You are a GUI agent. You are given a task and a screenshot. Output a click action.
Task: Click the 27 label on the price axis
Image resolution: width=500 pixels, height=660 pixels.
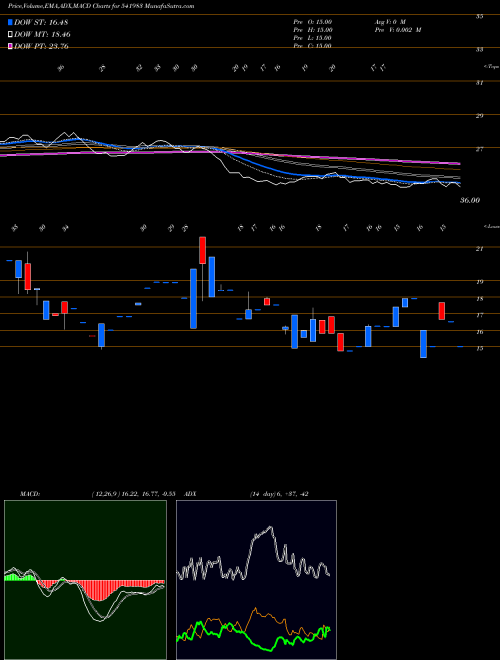click(479, 149)
